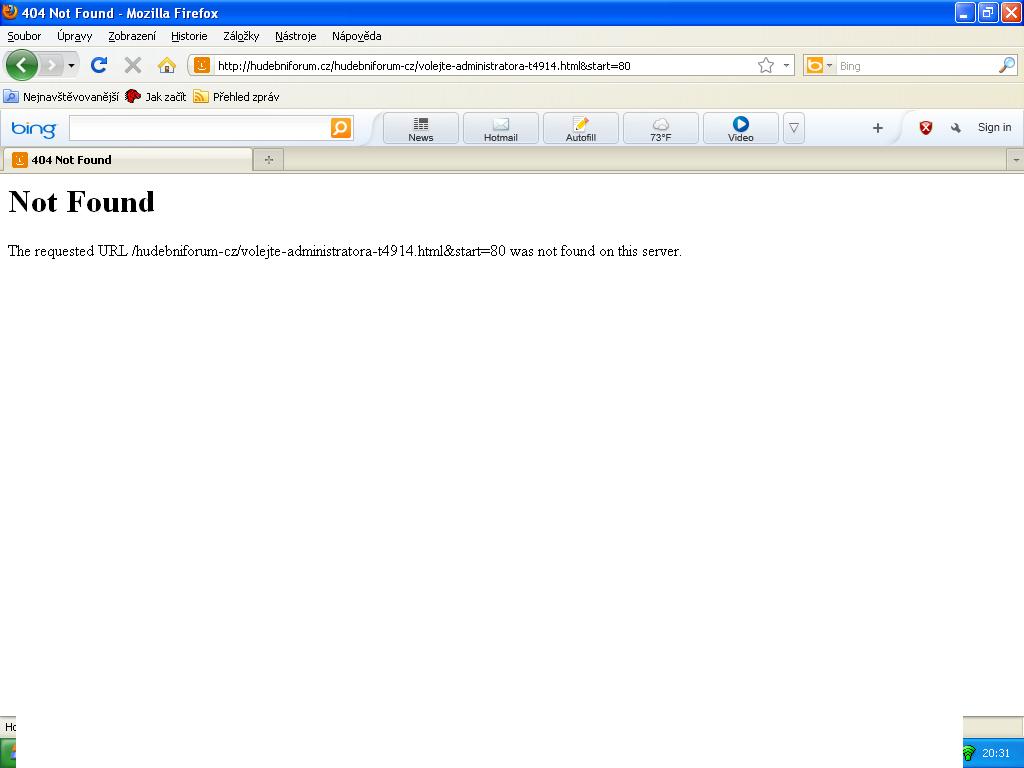Click Sign in on the Bing toolbar

(994, 127)
